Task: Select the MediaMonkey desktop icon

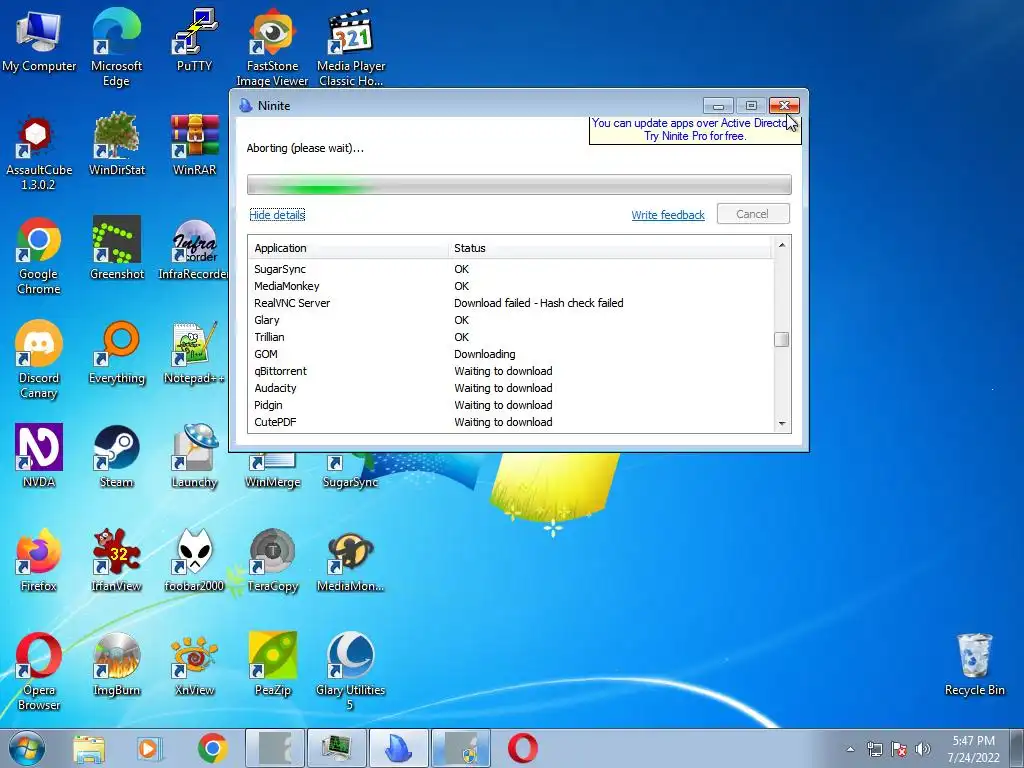Action: [351, 560]
